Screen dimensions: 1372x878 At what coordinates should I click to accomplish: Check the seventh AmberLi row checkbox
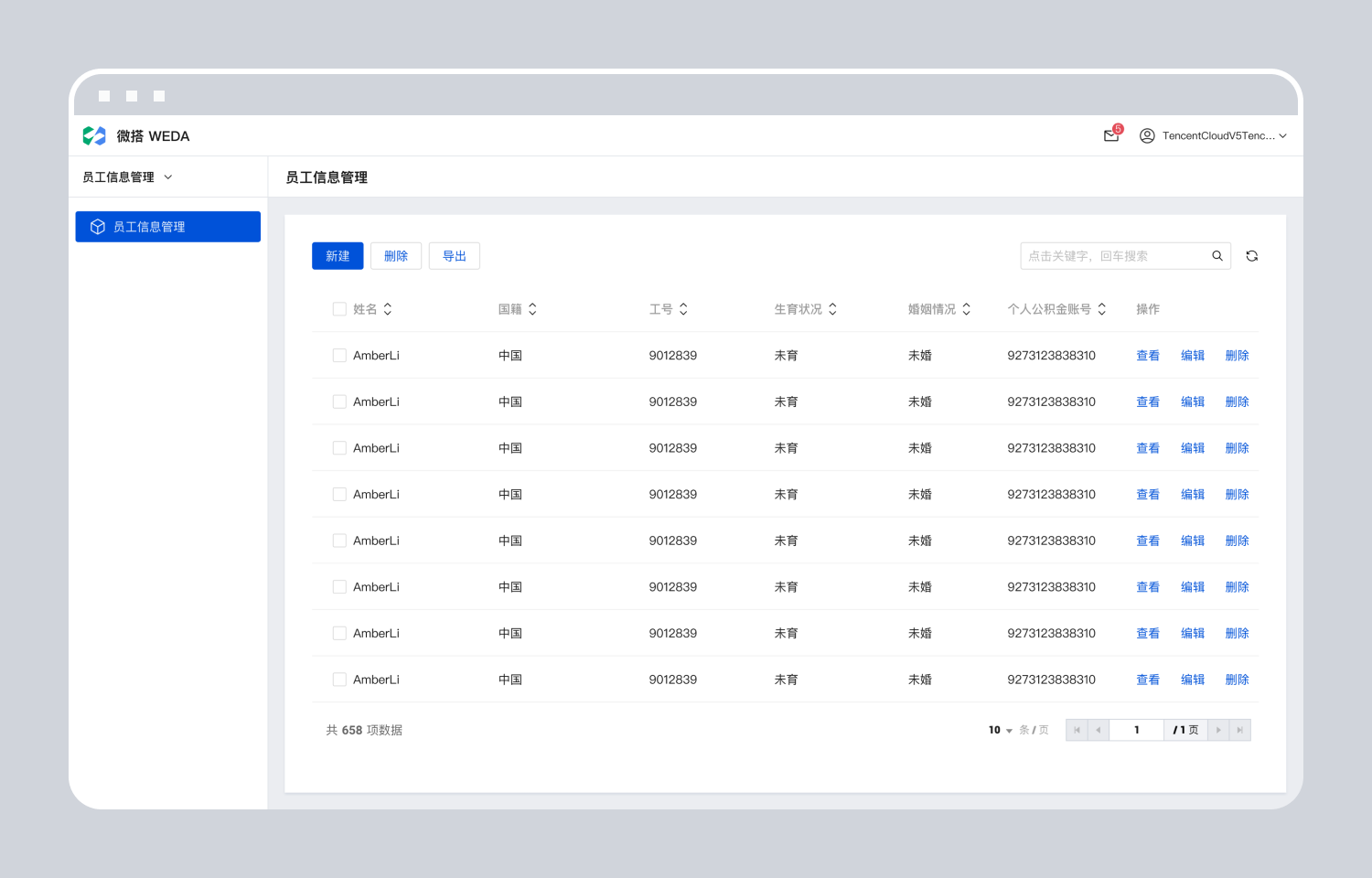pyautogui.click(x=339, y=633)
